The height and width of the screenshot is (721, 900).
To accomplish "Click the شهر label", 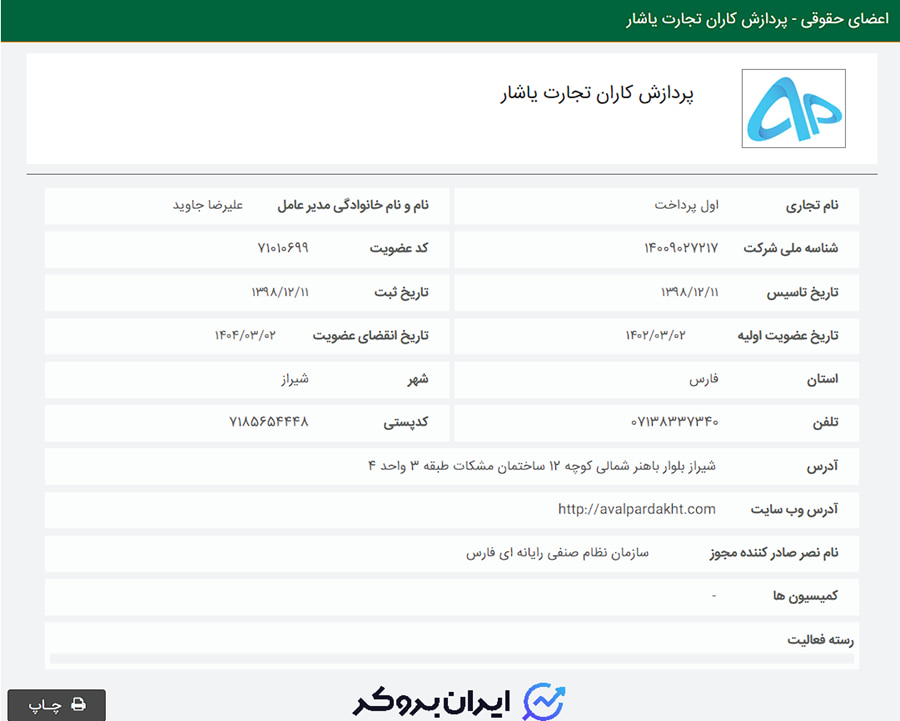I will click(x=418, y=379).
